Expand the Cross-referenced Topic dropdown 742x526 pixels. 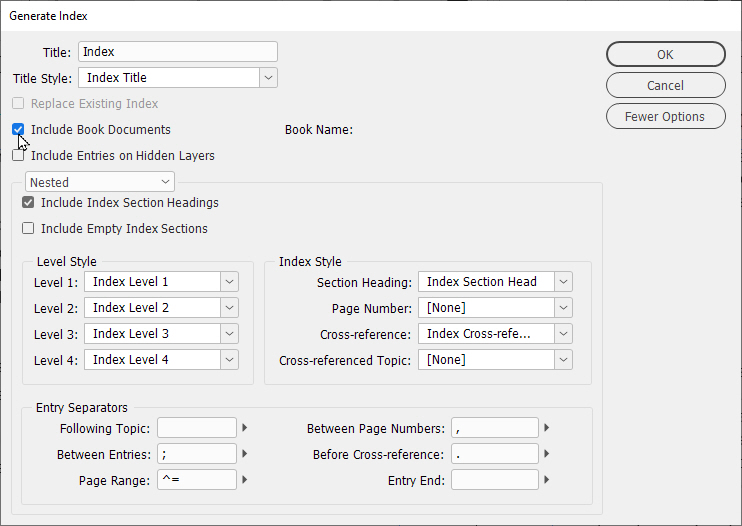pos(563,360)
